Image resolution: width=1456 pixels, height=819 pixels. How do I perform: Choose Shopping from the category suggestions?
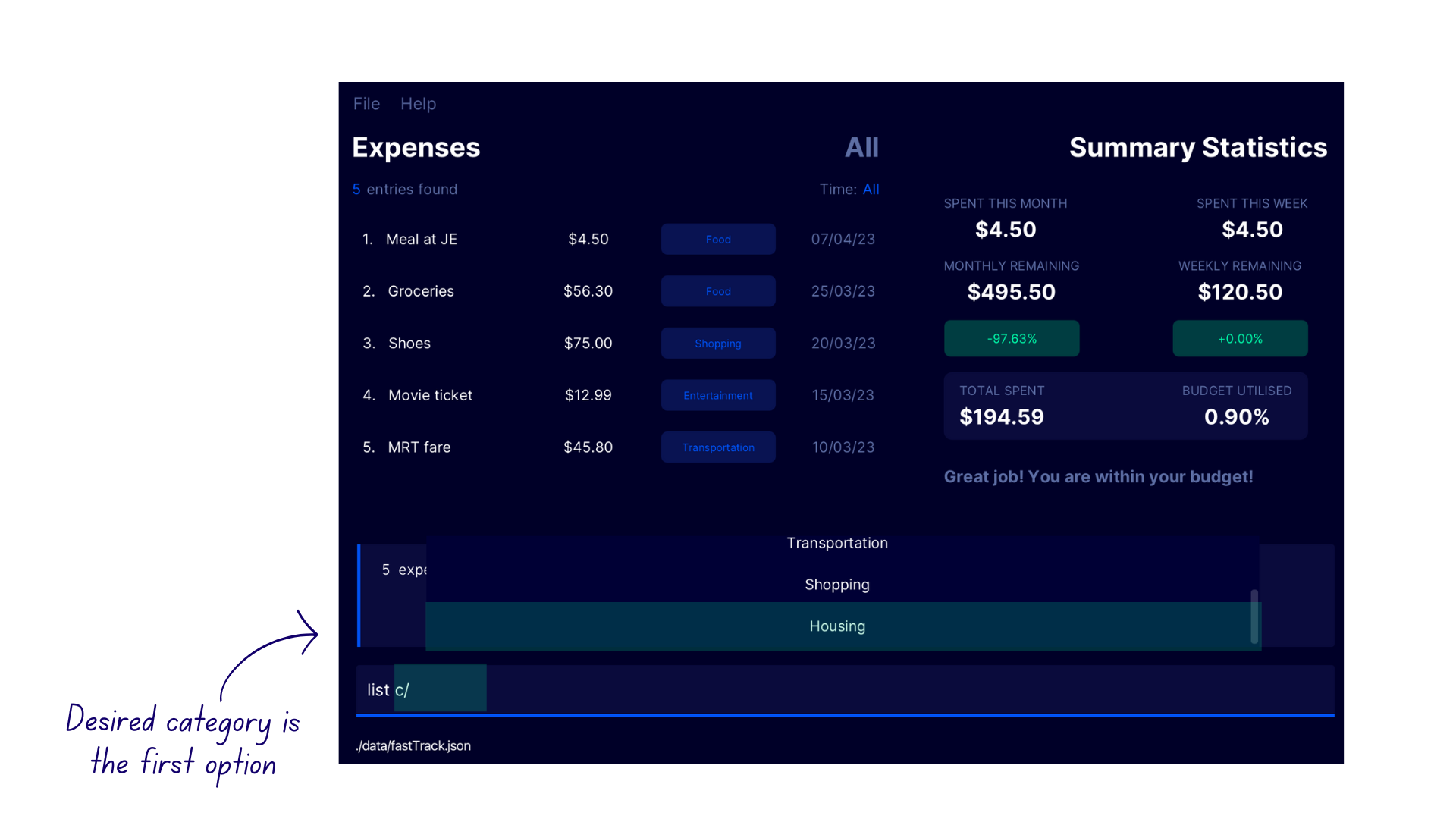click(x=837, y=585)
